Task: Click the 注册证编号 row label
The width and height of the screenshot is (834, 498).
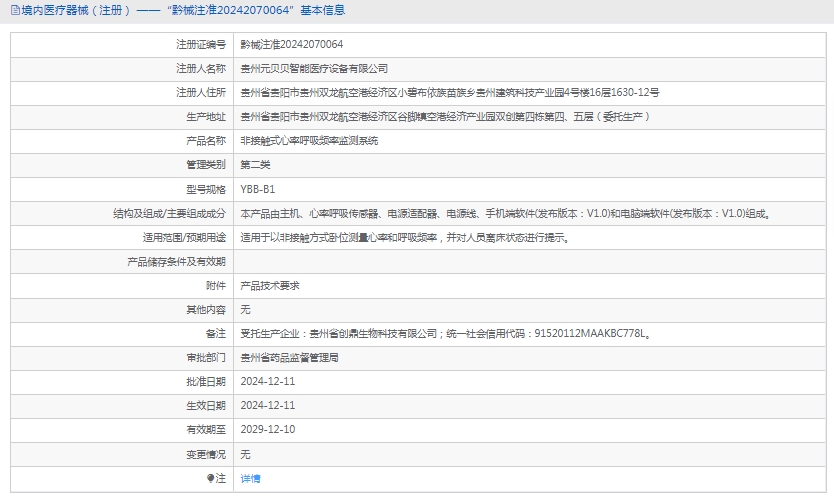Action: coord(200,45)
